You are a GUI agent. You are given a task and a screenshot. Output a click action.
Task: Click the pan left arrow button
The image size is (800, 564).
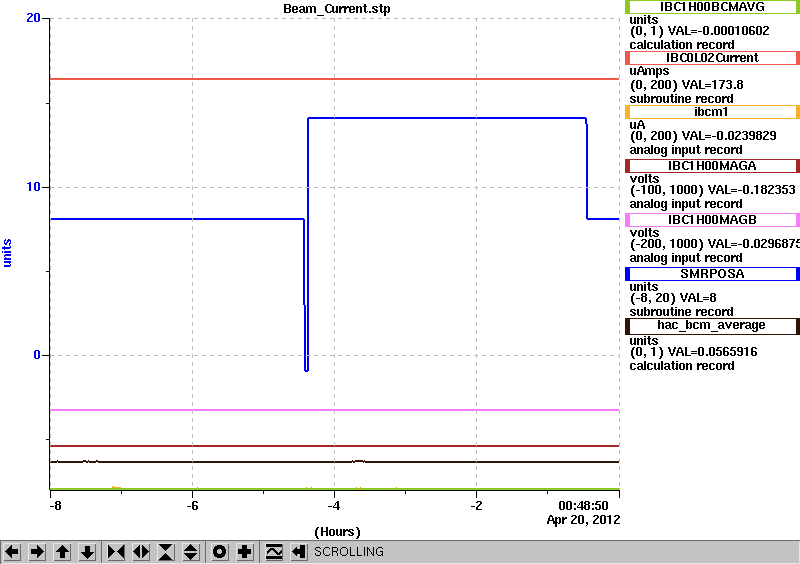(x=12, y=552)
